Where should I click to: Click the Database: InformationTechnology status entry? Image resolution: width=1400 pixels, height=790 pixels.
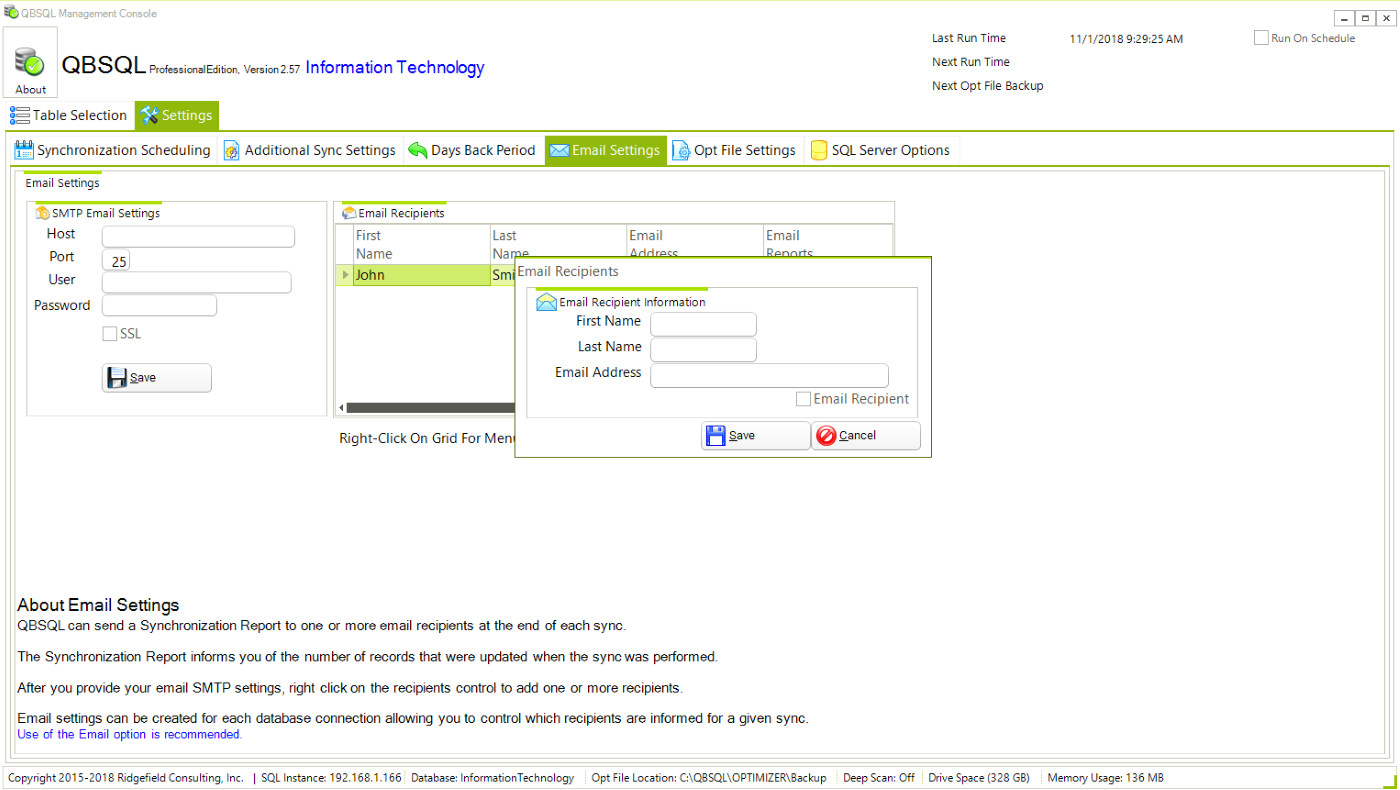click(x=492, y=778)
